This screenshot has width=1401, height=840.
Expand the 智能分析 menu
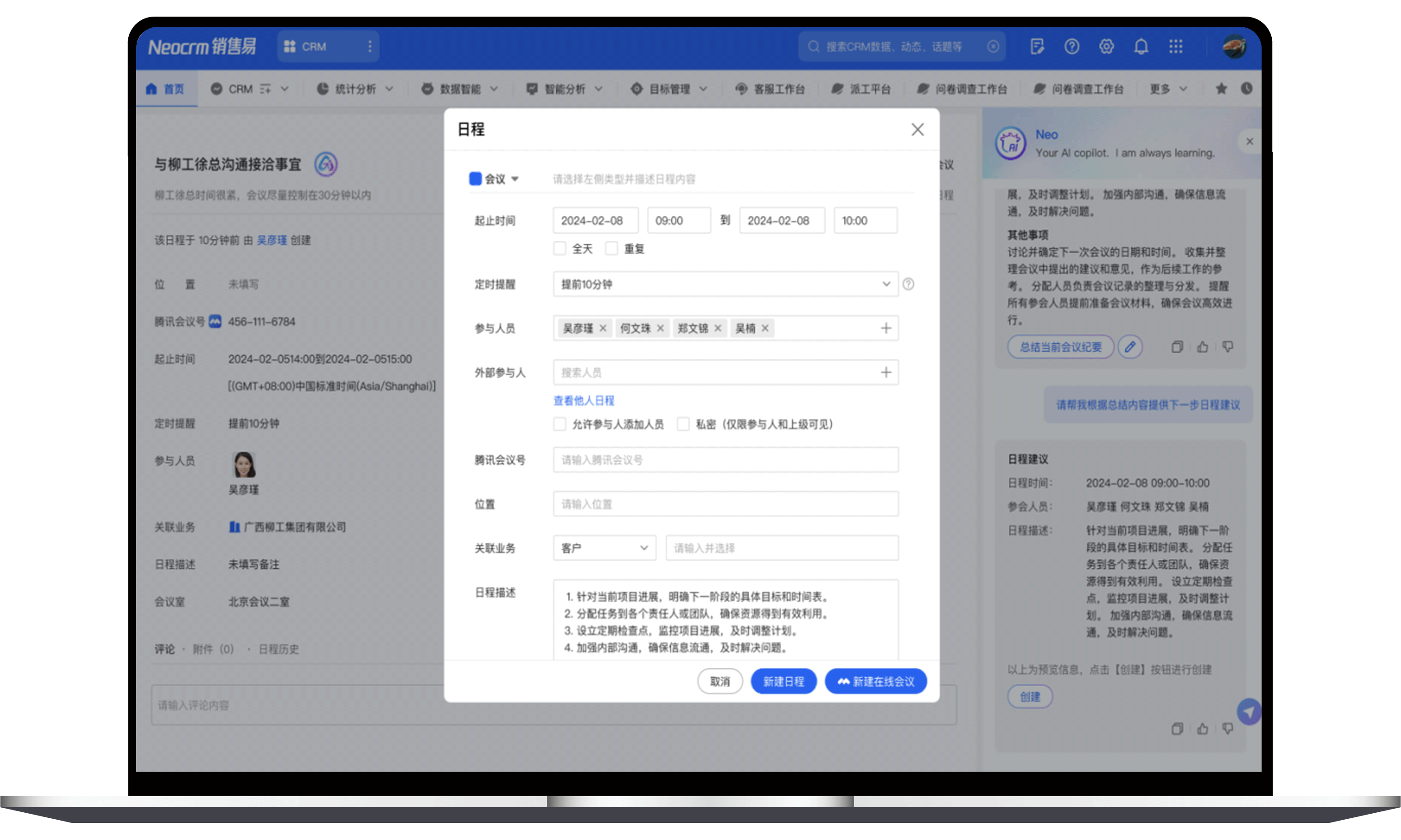(598, 89)
